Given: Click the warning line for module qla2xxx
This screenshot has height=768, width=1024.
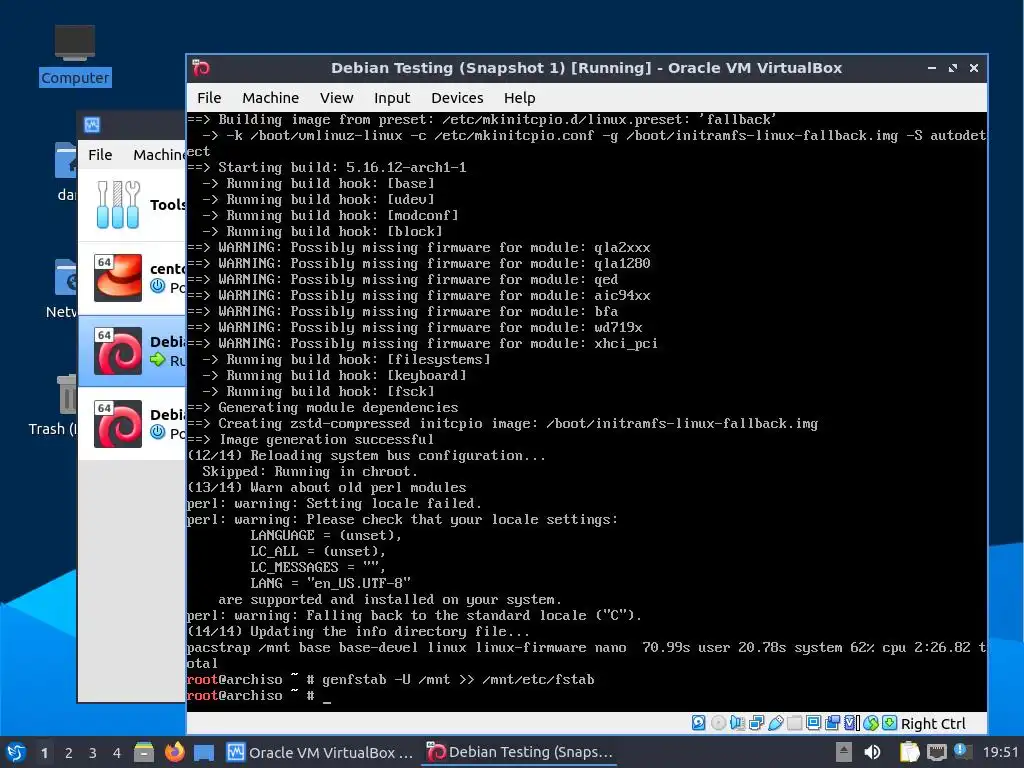Looking at the screenshot, I should [x=419, y=248].
